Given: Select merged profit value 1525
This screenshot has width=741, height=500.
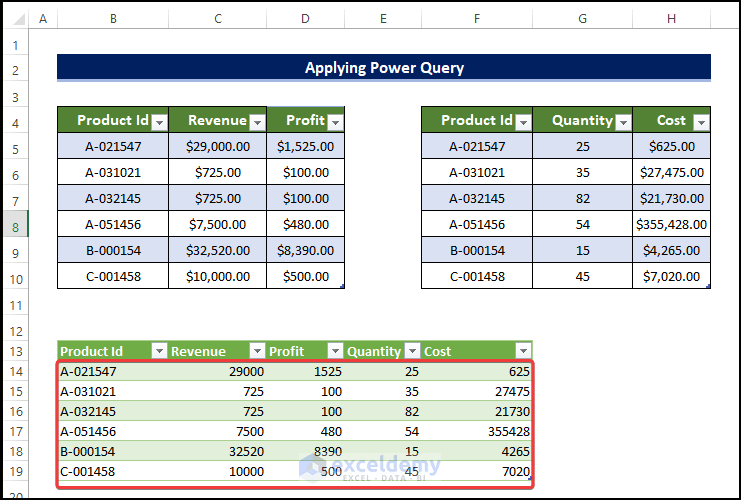Looking at the screenshot, I should pyautogui.click(x=305, y=371).
